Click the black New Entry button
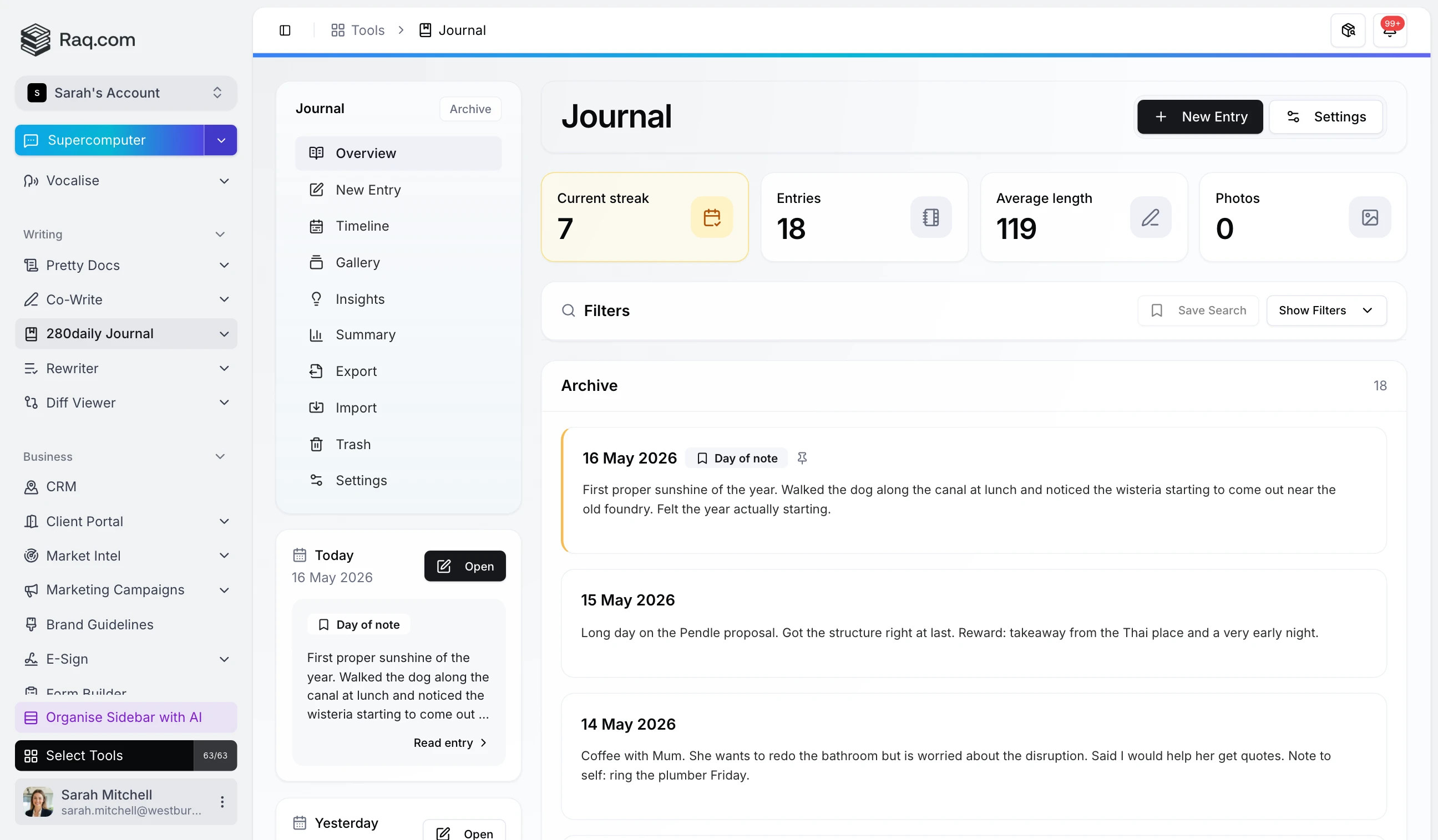 point(1200,117)
